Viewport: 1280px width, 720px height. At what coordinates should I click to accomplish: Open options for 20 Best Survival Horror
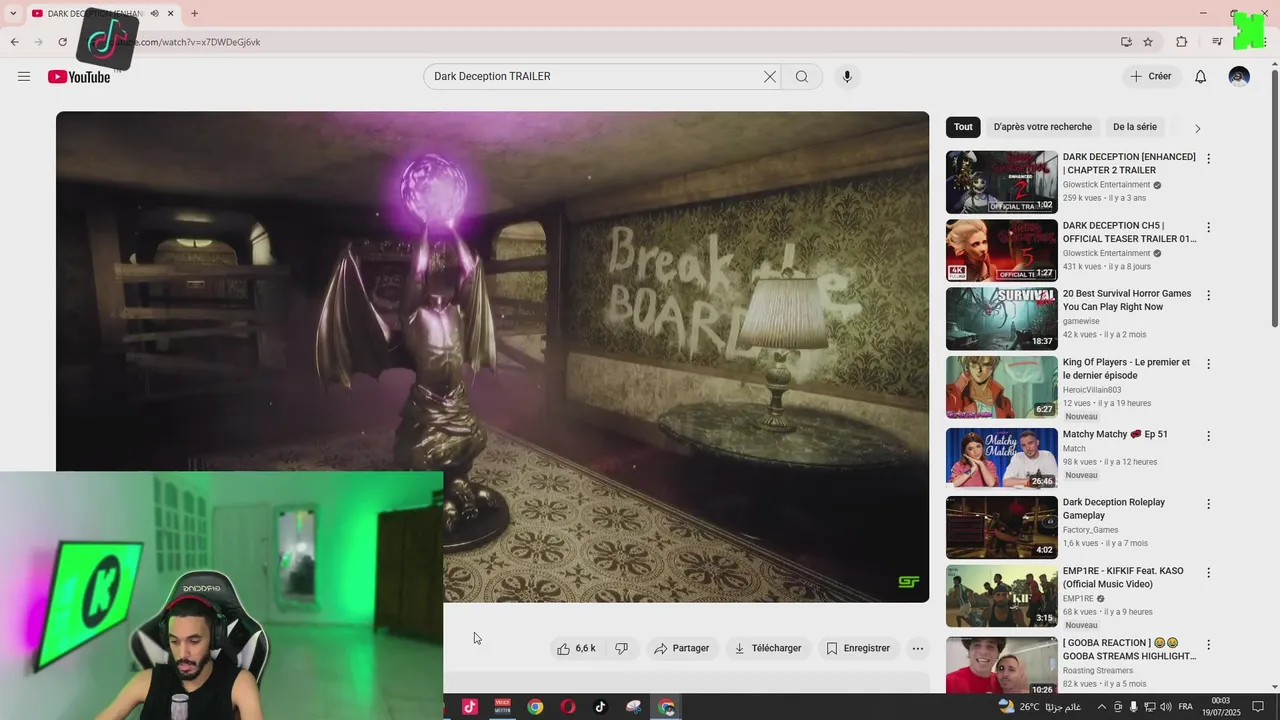(x=1208, y=296)
